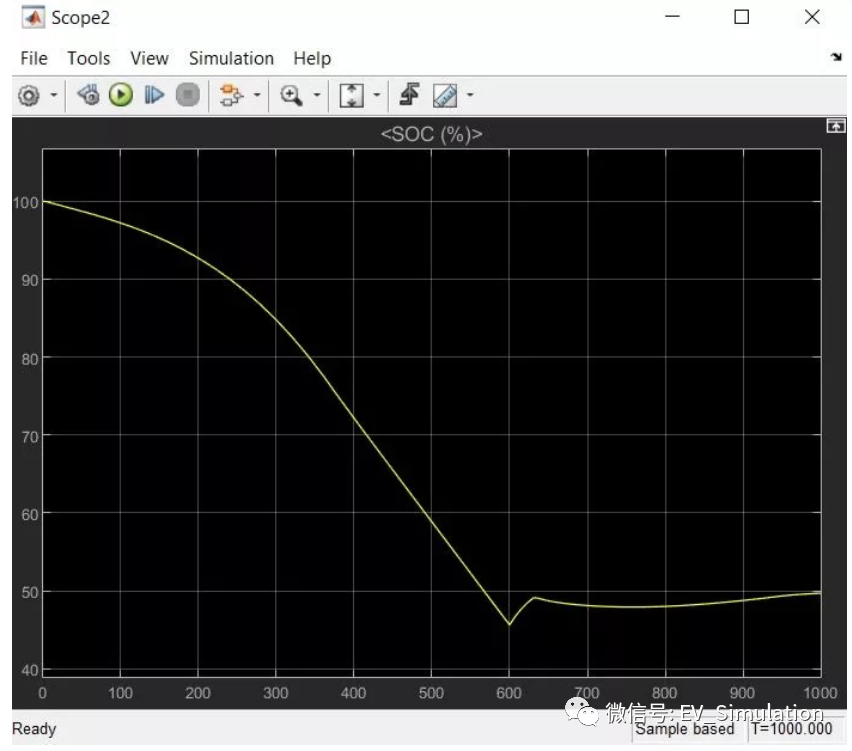This screenshot has height=751, width=852.
Task: Open the Triggers panel icon
Action: (411, 95)
